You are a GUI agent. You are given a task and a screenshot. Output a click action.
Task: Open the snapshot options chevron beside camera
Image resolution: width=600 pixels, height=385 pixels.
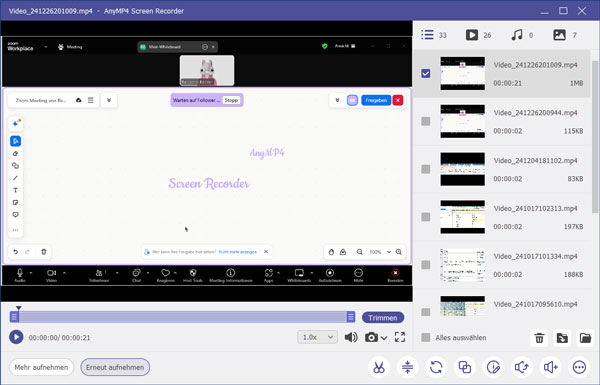click(384, 338)
